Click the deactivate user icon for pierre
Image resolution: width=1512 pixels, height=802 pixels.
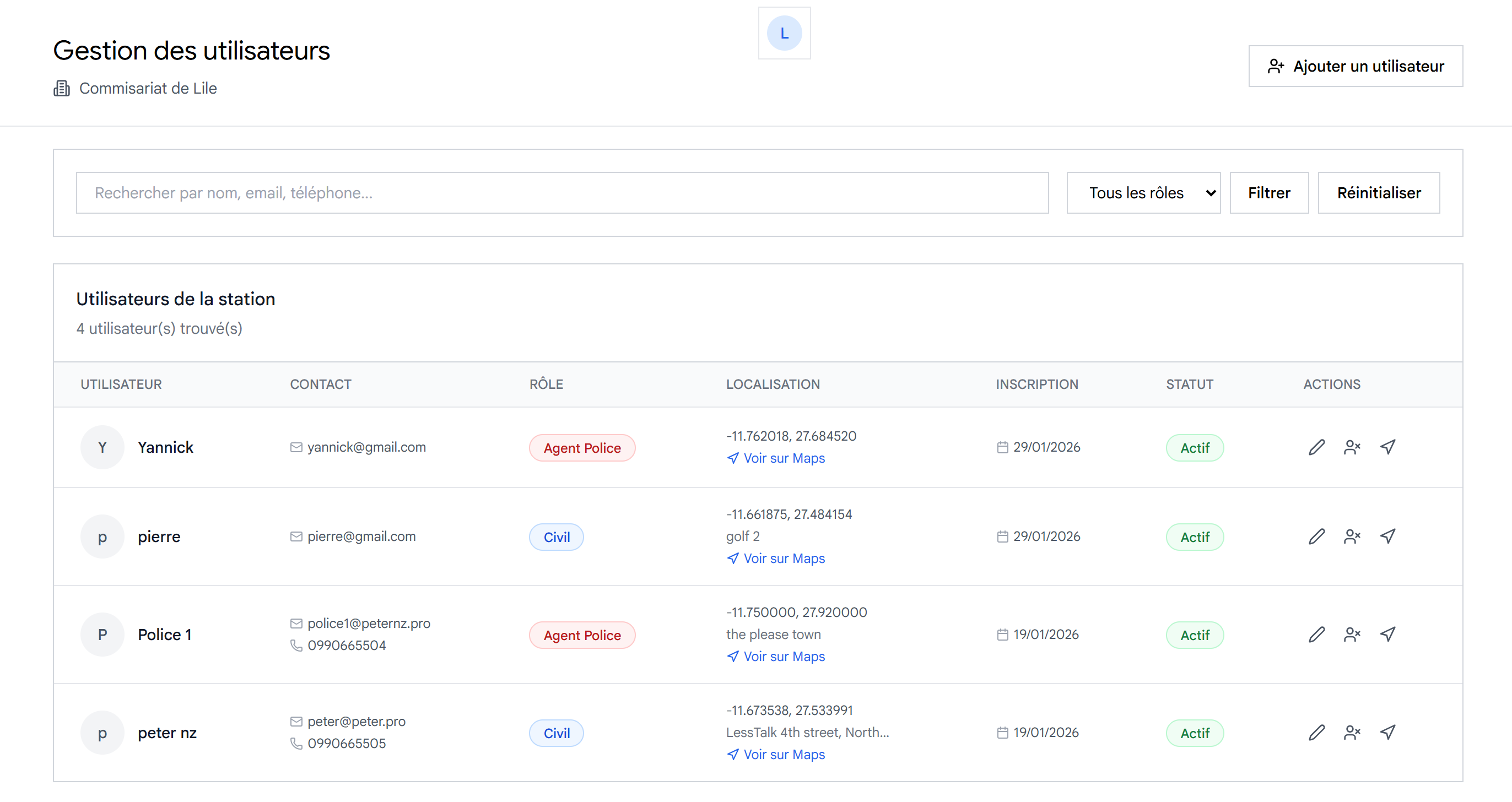(x=1352, y=537)
